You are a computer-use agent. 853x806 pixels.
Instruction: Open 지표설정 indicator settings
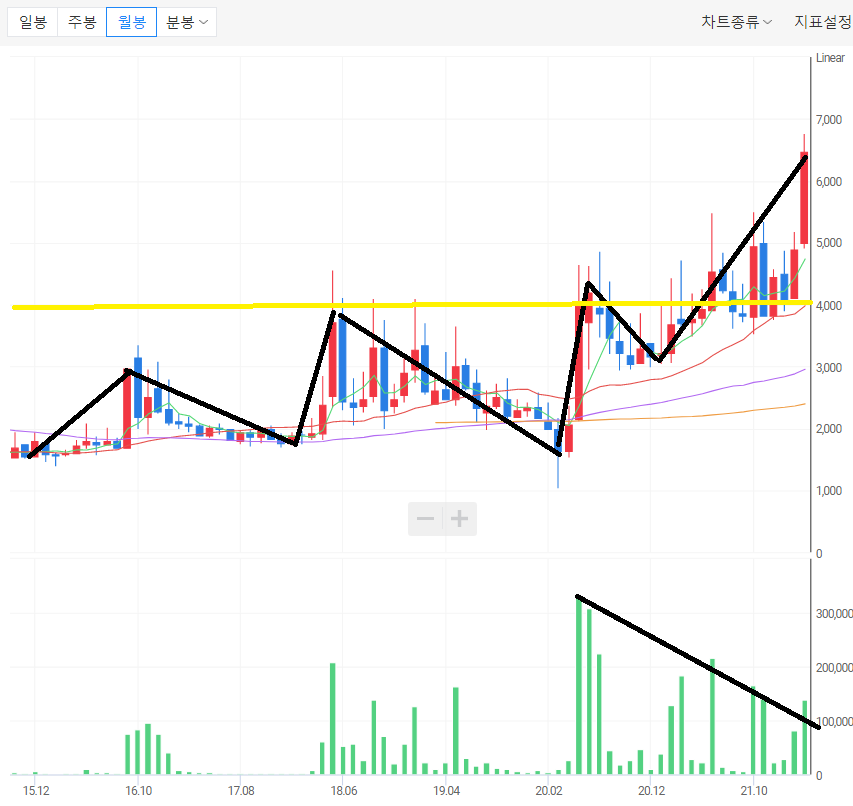point(823,22)
